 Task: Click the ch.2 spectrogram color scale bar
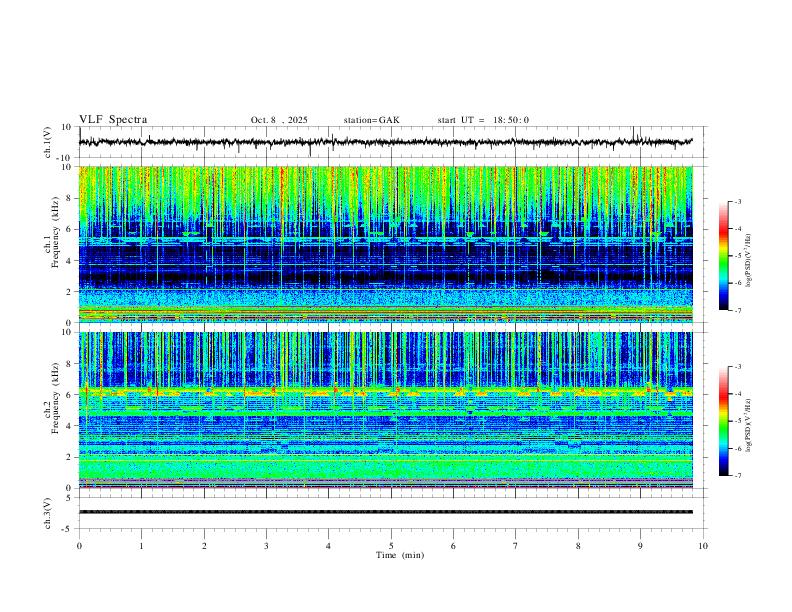(723, 421)
